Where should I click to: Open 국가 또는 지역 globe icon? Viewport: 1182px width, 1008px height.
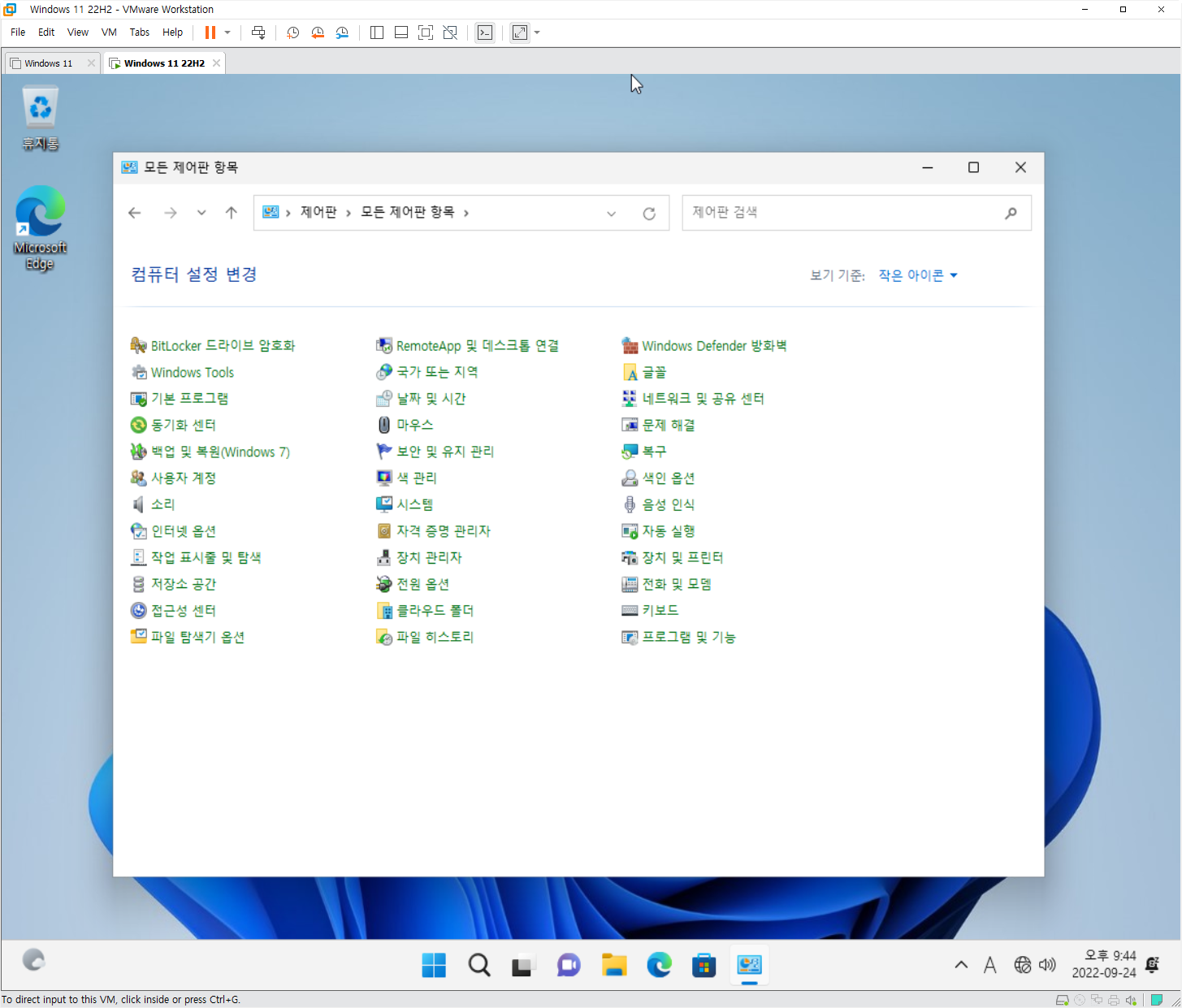pos(384,372)
